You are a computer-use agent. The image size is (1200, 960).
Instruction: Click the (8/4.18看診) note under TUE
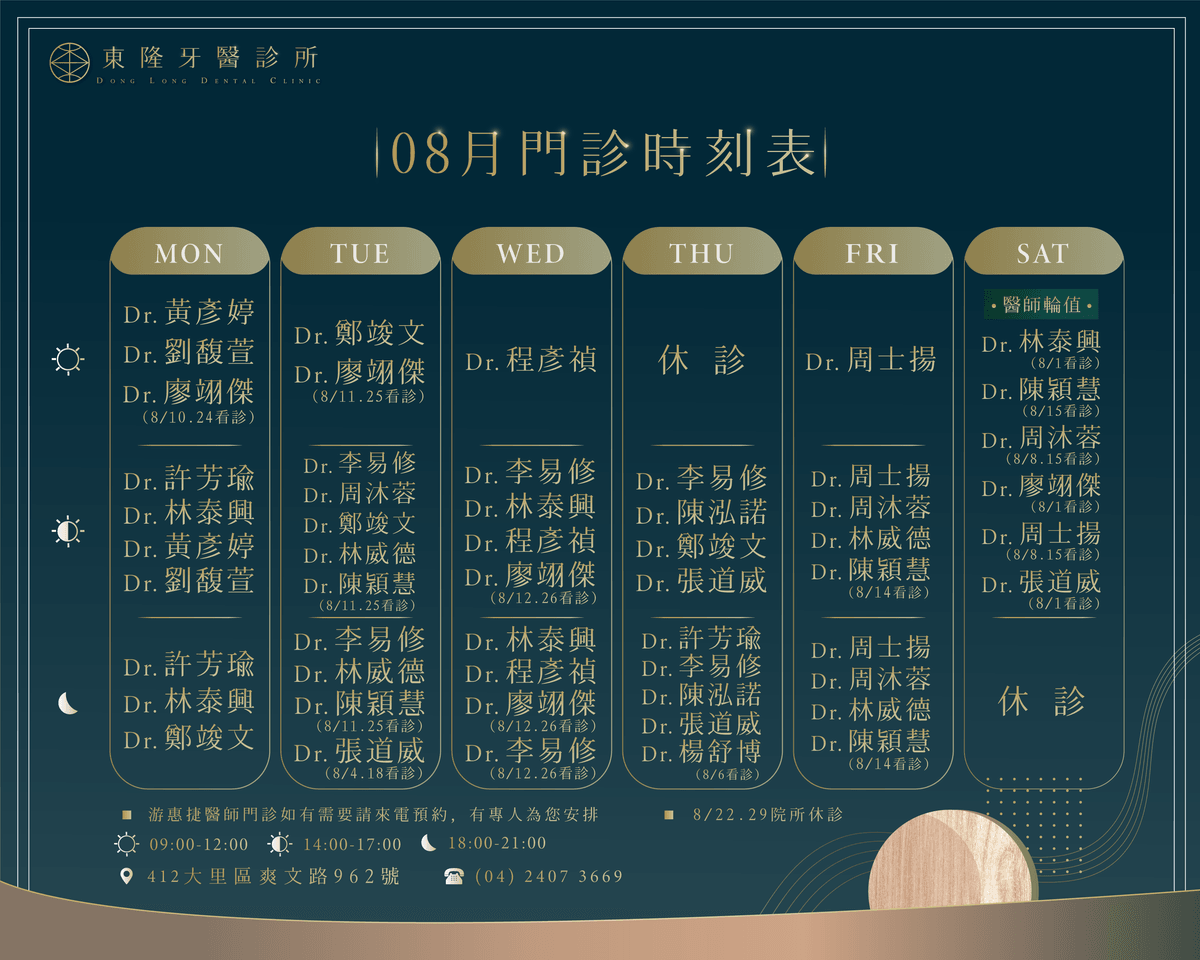pyautogui.click(x=374, y=773)
